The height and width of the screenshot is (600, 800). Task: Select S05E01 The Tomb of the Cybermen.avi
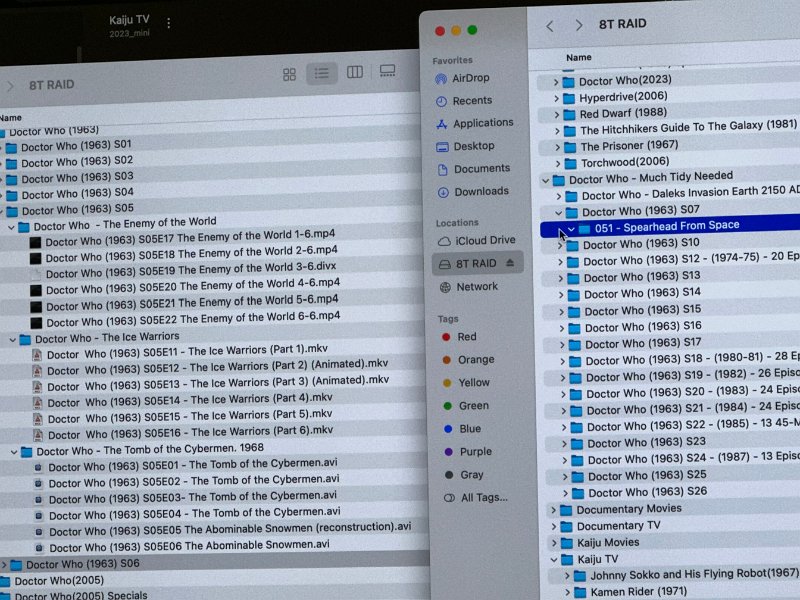pos(193,465)
